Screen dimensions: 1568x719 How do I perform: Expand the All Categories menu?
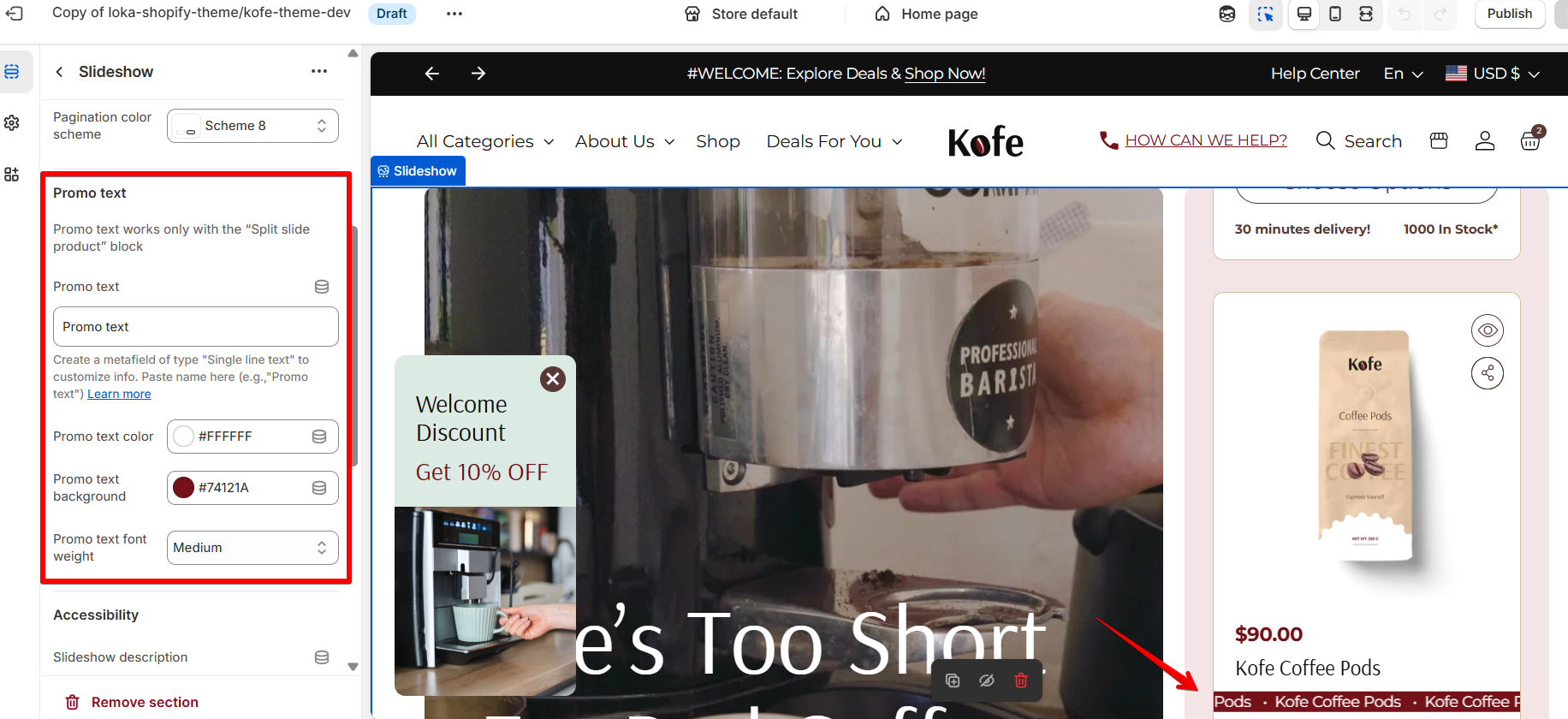pyautogui.click(x=485, y=141)
